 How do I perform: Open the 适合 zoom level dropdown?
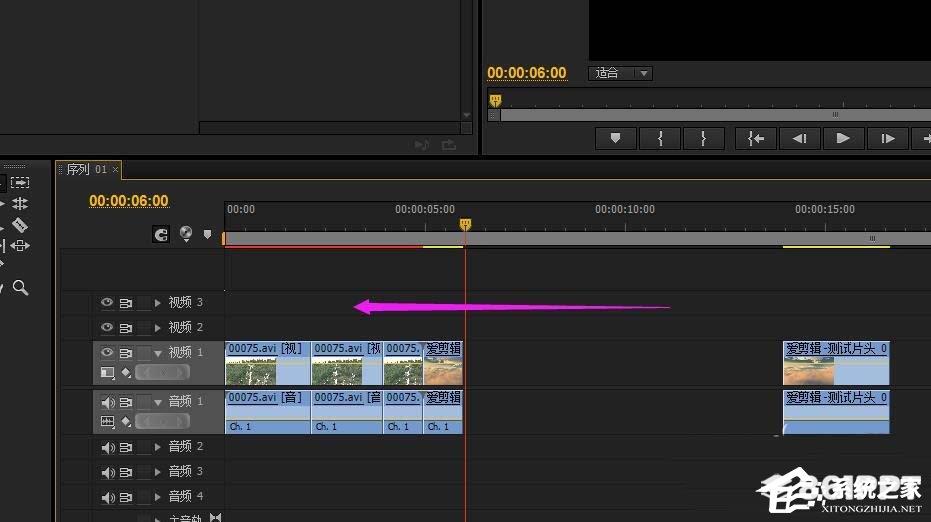pos(620,73)
